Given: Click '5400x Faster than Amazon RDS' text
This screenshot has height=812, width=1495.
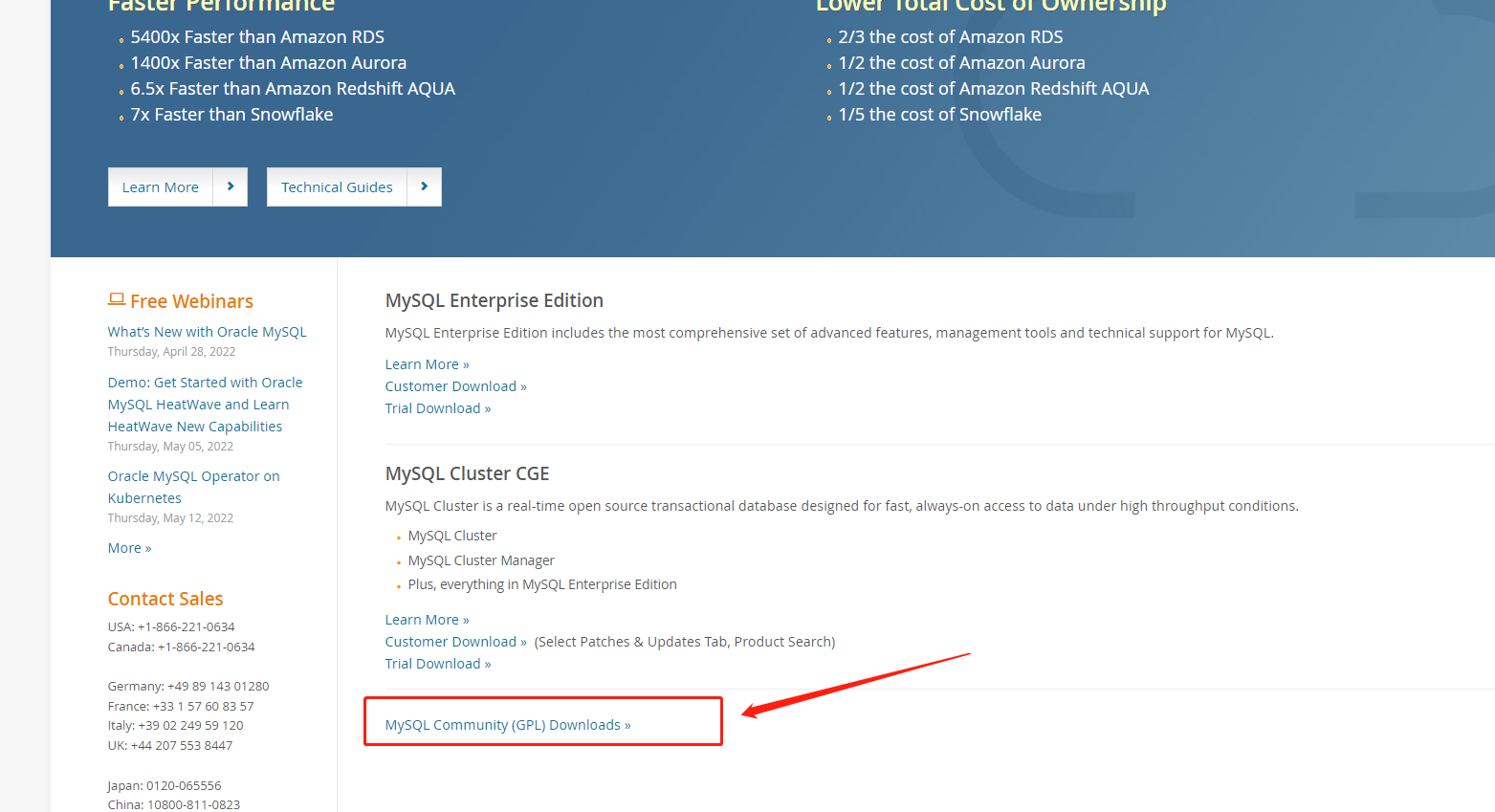Looking at the screenshot, I should click(x=257, y=37).
